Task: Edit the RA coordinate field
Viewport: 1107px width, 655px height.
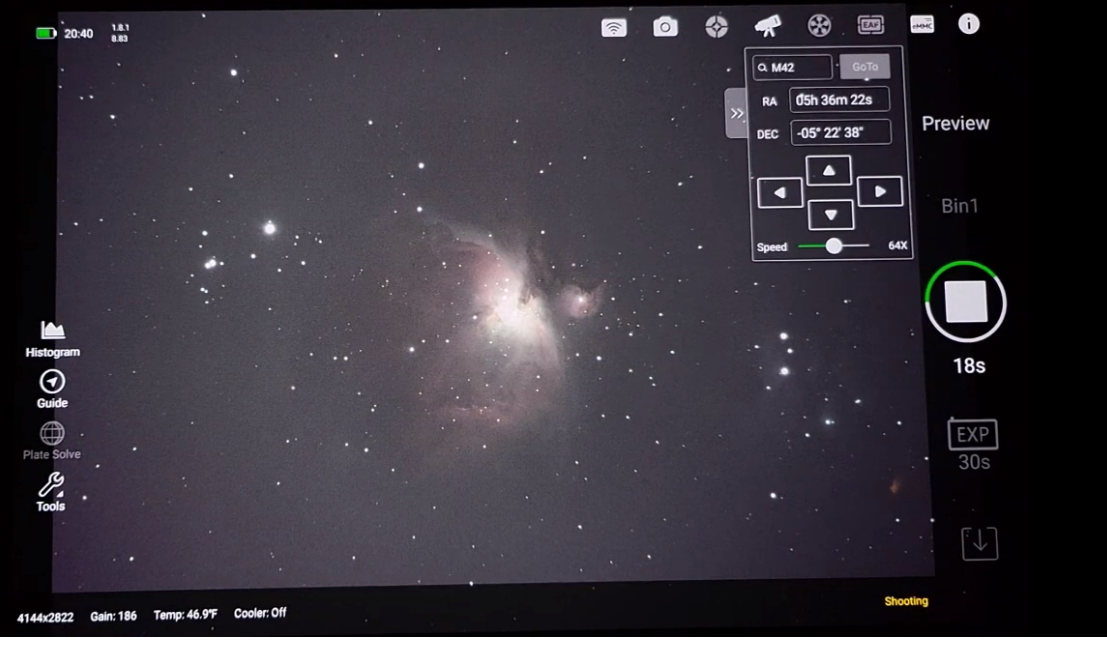Action: [839, 100]
